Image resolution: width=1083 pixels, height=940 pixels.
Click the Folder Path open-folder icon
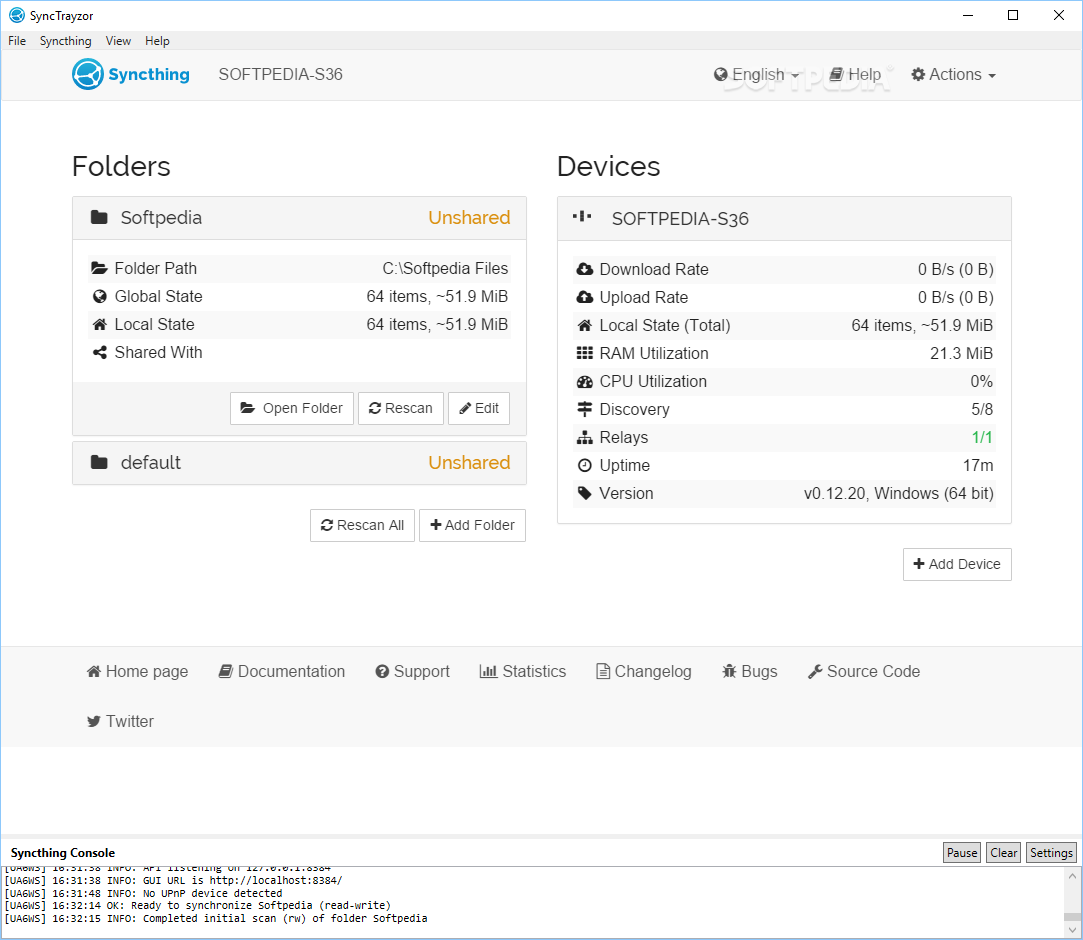point(99,268)
